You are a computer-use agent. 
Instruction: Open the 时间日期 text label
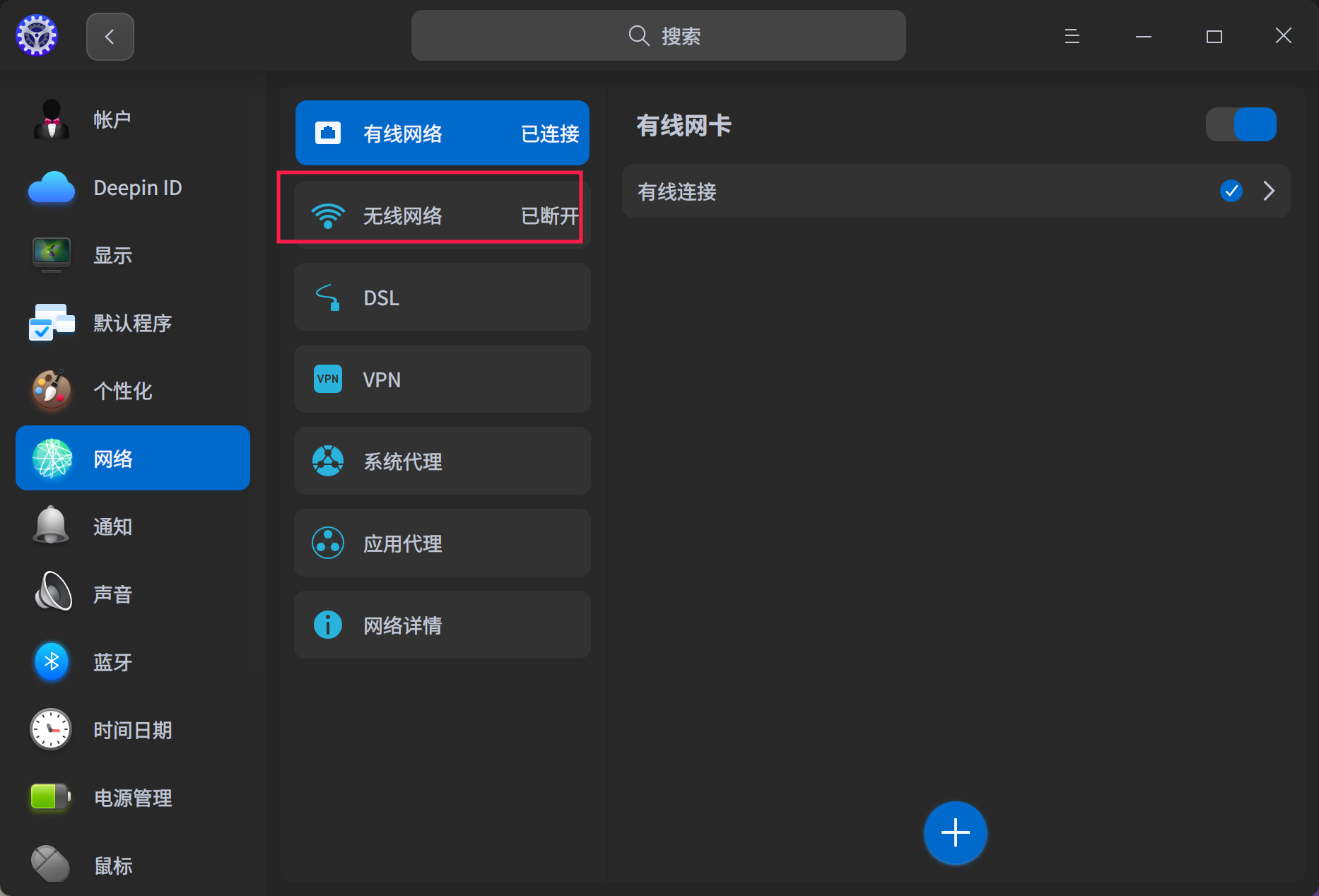133,730
